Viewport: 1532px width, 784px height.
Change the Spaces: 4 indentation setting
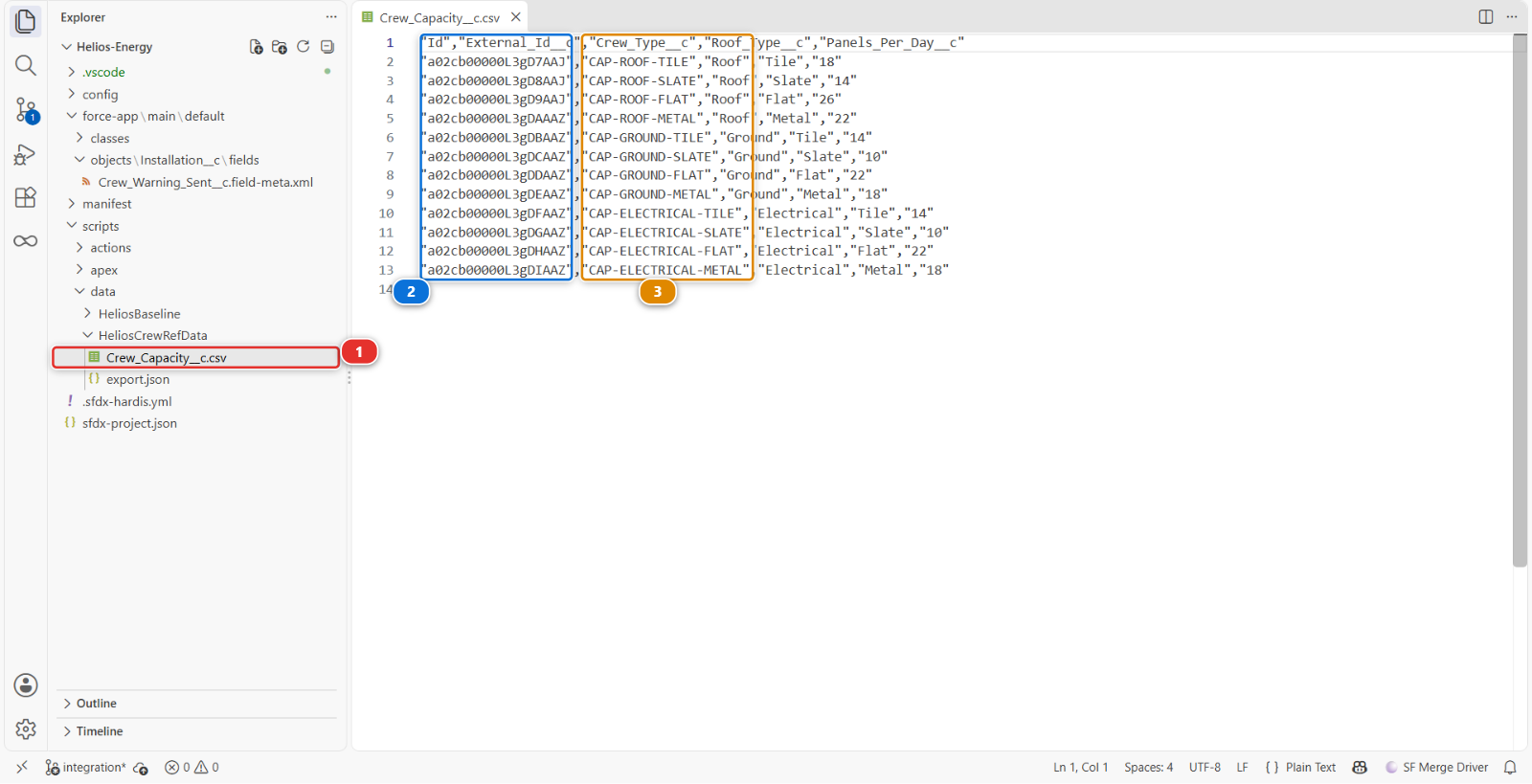[1148, 768]
